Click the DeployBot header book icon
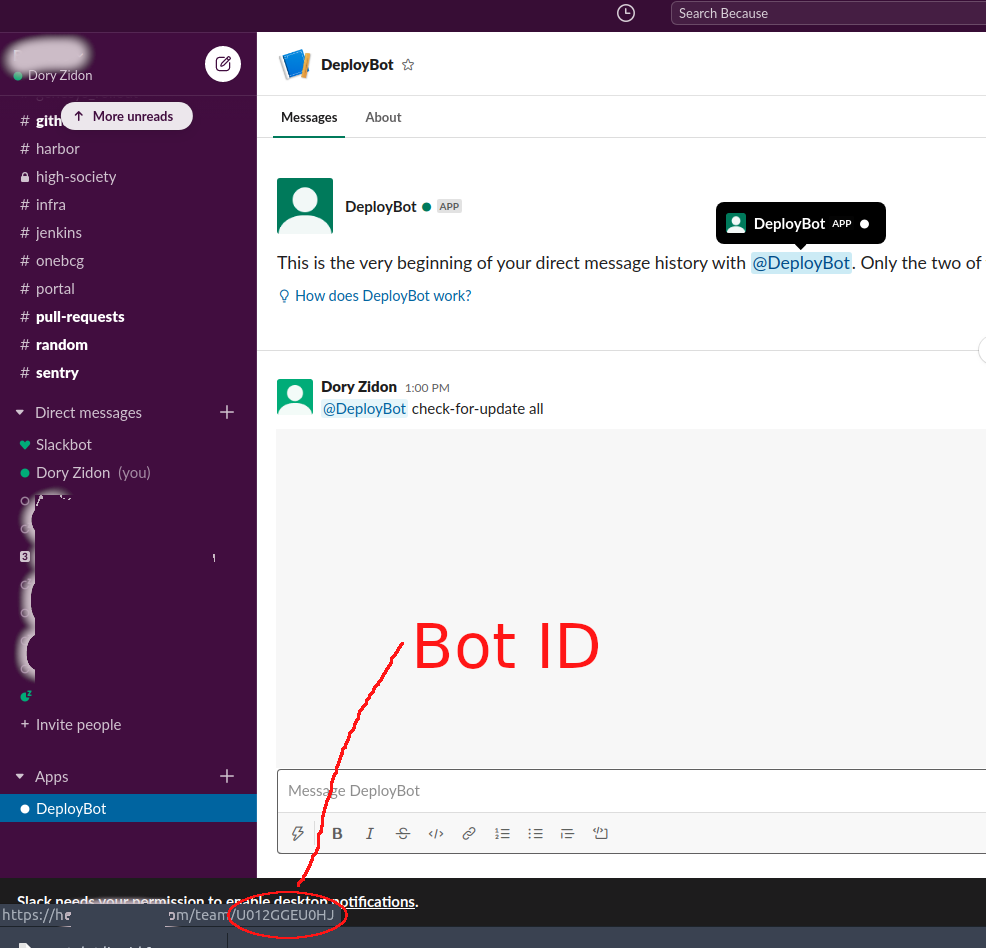This screenshot has width=986, height=948. point(295,64)
